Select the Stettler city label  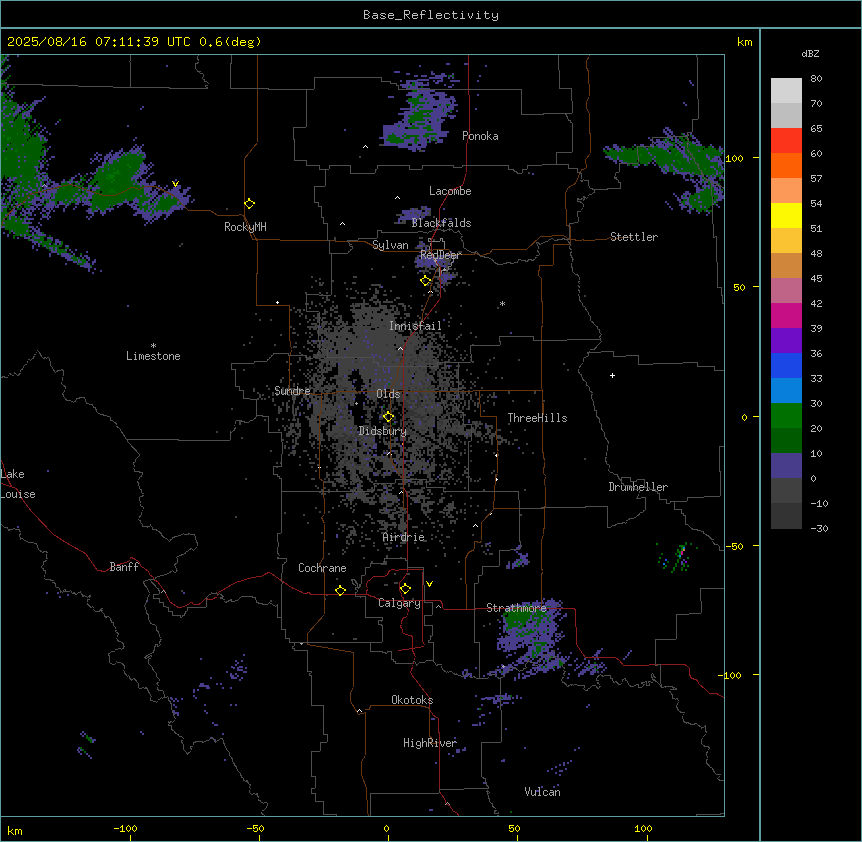pos(634,237)
